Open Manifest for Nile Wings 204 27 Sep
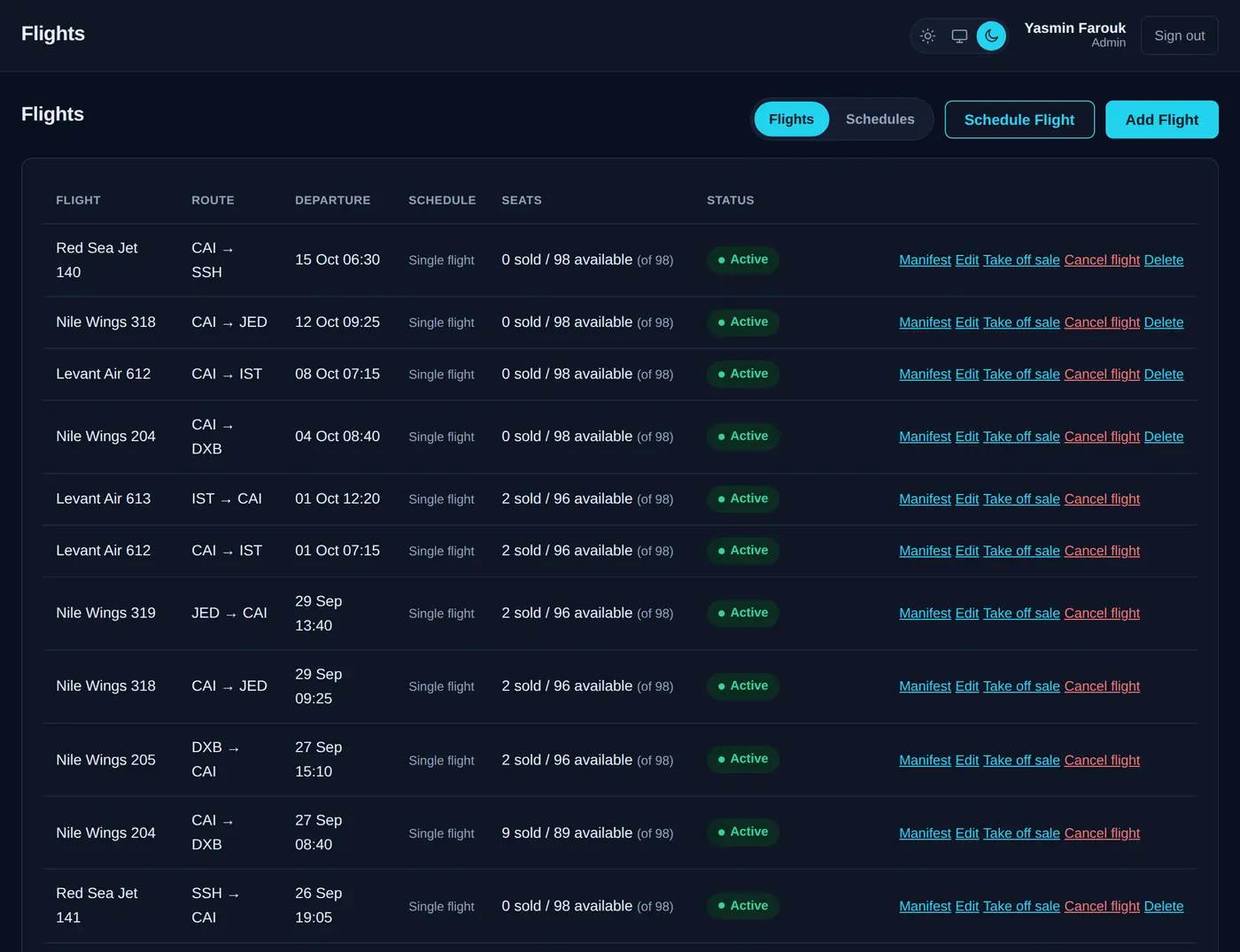Image resolution: width=1240 pixels, height=952 pixels. pyautogui.click(x=925, y=833)
